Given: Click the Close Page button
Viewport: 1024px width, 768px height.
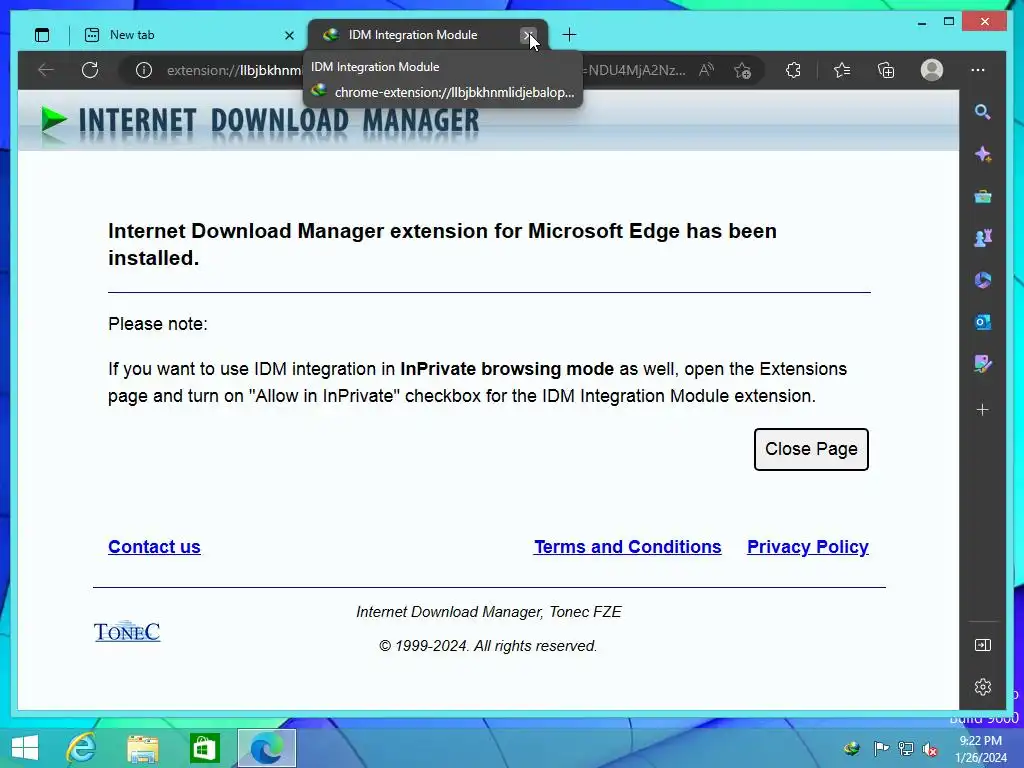Looking at the screenshot, I should pyautogui.click(x=811, y=449).
